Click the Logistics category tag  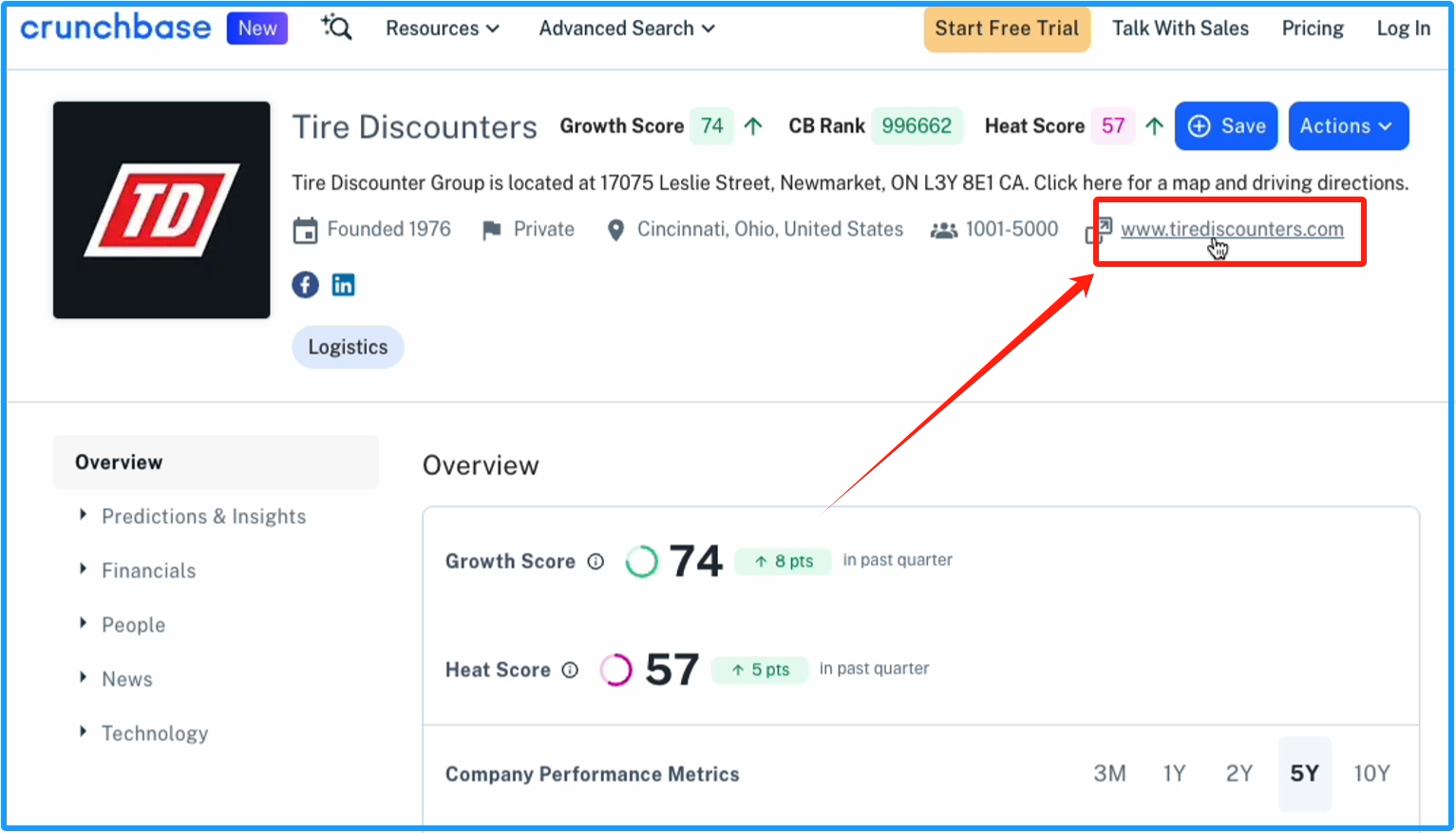point(348,347)
